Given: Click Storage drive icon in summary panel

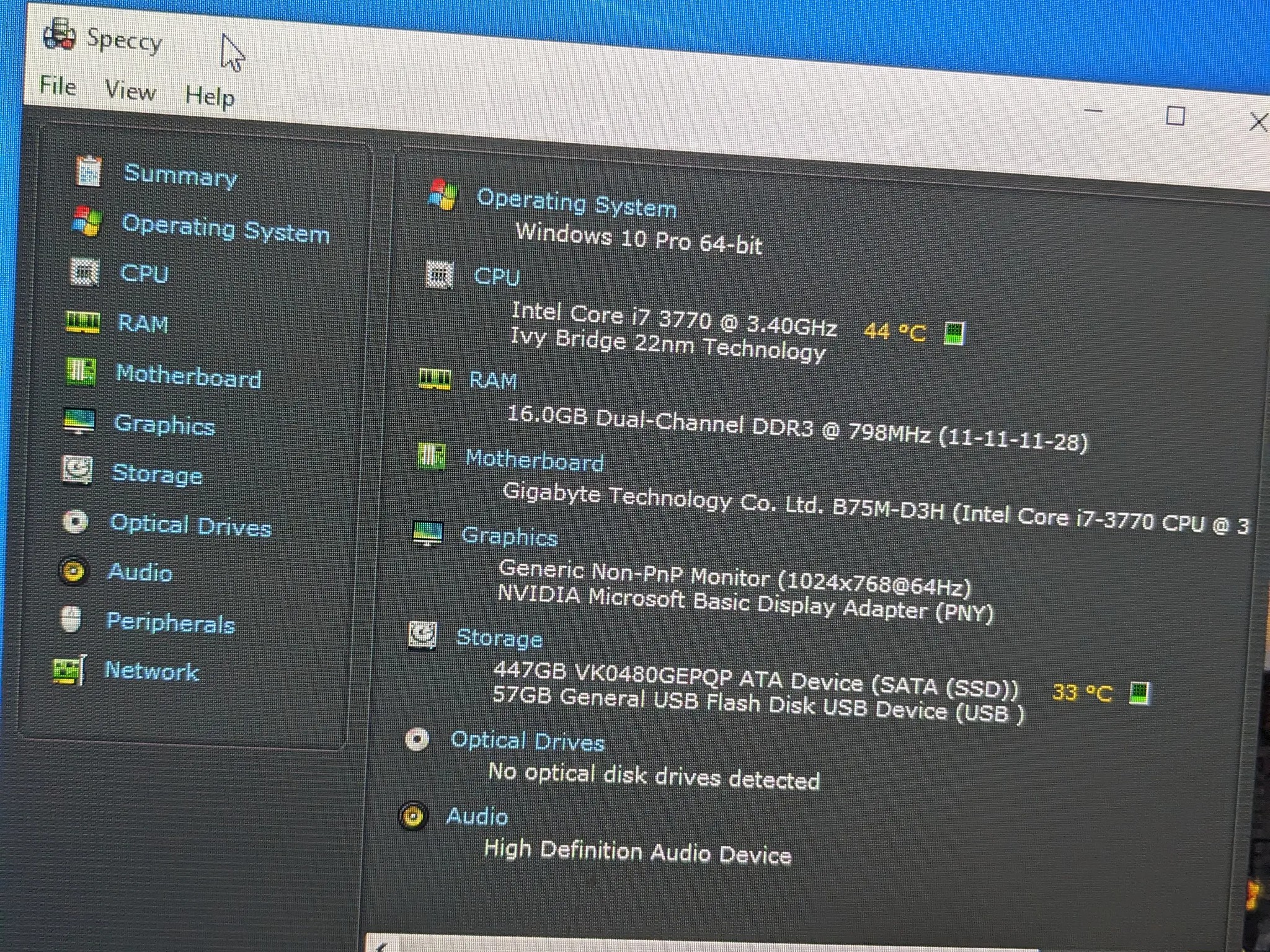Looking at the screenshot, I should click(x=423, y=635).
